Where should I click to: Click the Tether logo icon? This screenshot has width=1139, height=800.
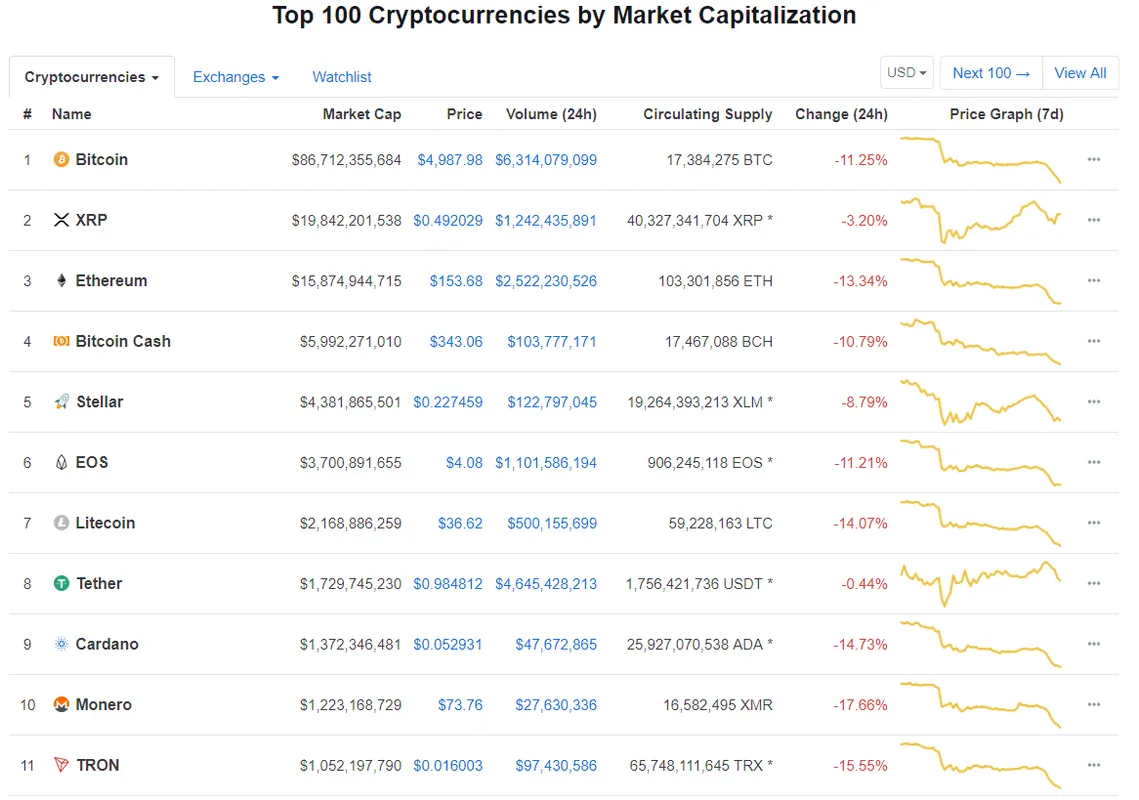pyautogui.click(x=61, y=584)
